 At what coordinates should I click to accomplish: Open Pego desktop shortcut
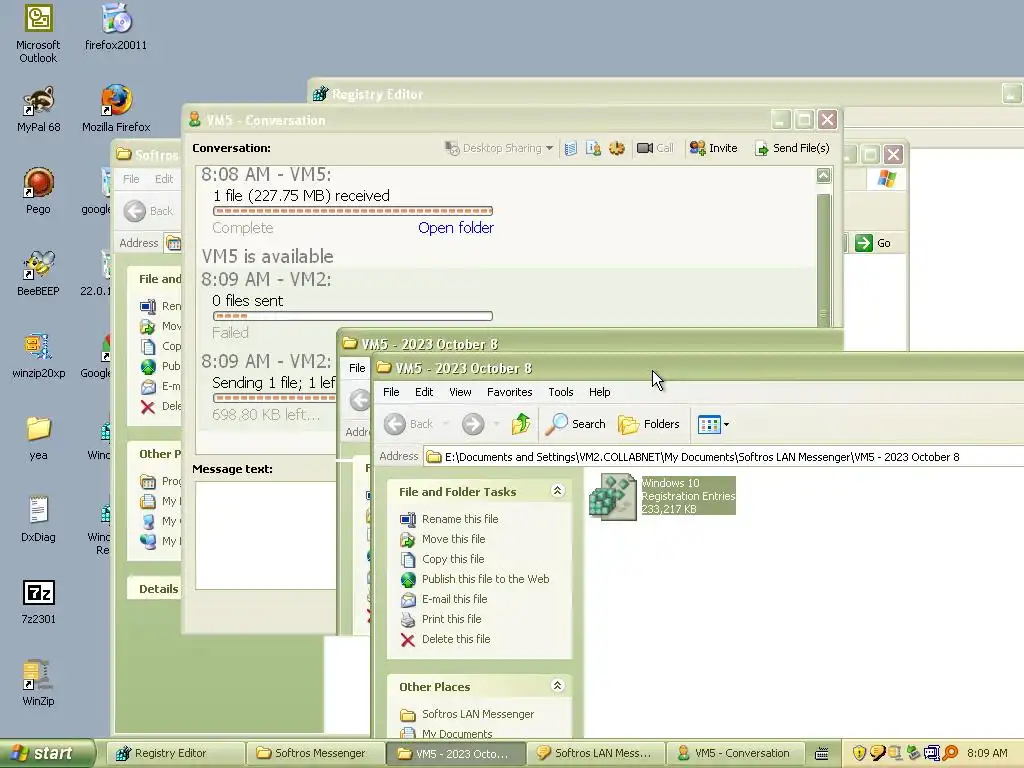click(x=38, y=191)
